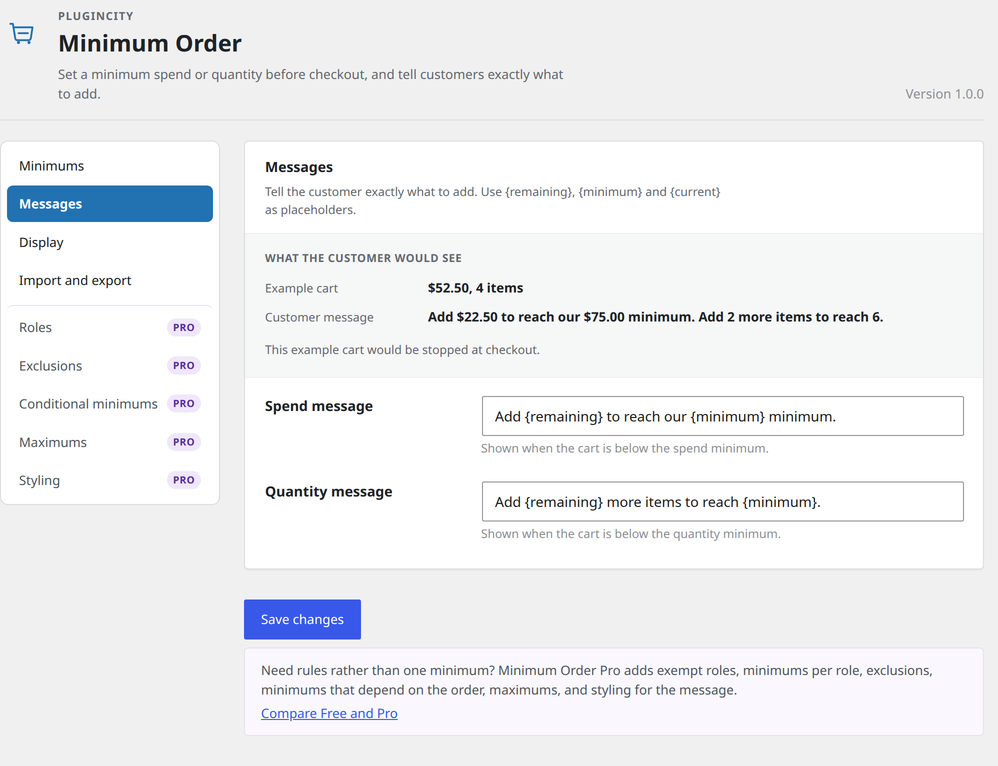Image resolution: width=998 pixels, height=766 pixels.
Task: Click the Customer message label
Action: [320, 317]
